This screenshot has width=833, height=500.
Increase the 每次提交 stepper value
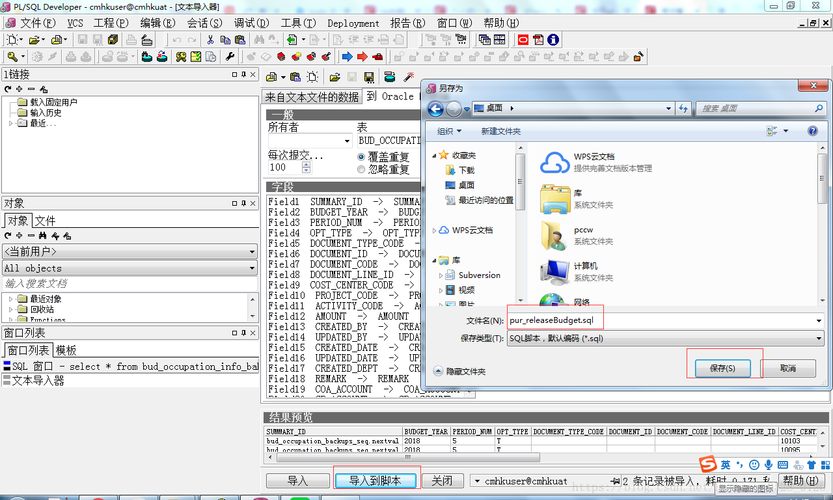click(x=306, y=164)
